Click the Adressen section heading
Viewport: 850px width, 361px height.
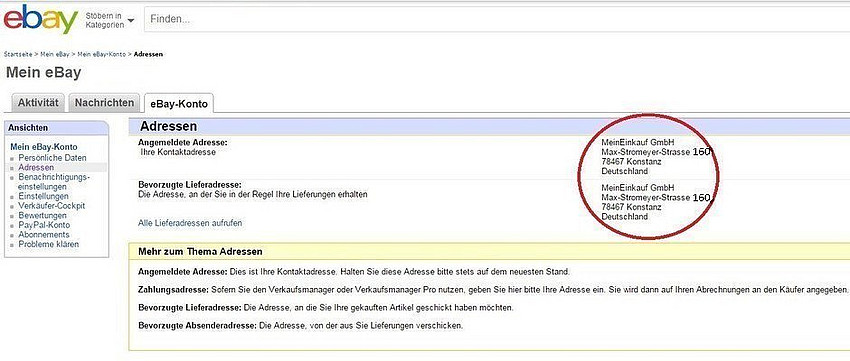click(168, 127)
